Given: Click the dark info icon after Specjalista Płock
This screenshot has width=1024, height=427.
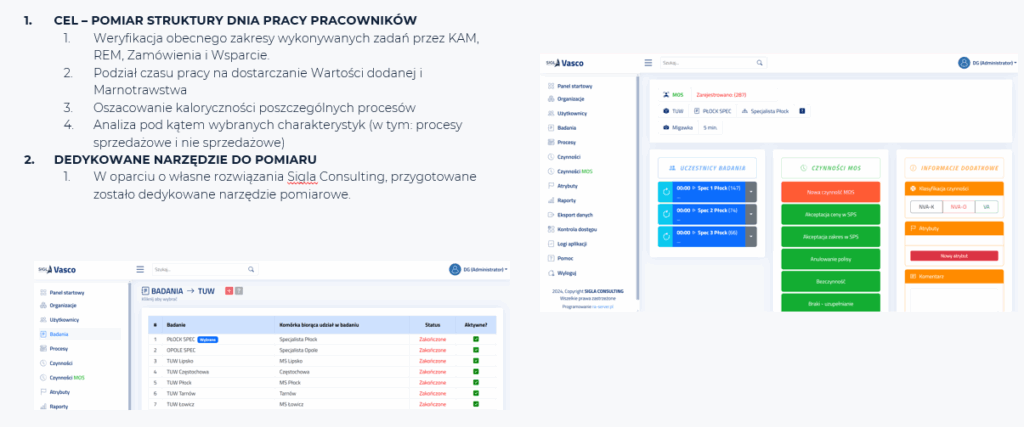Looking at the screenshot, I should coord(802,111).
